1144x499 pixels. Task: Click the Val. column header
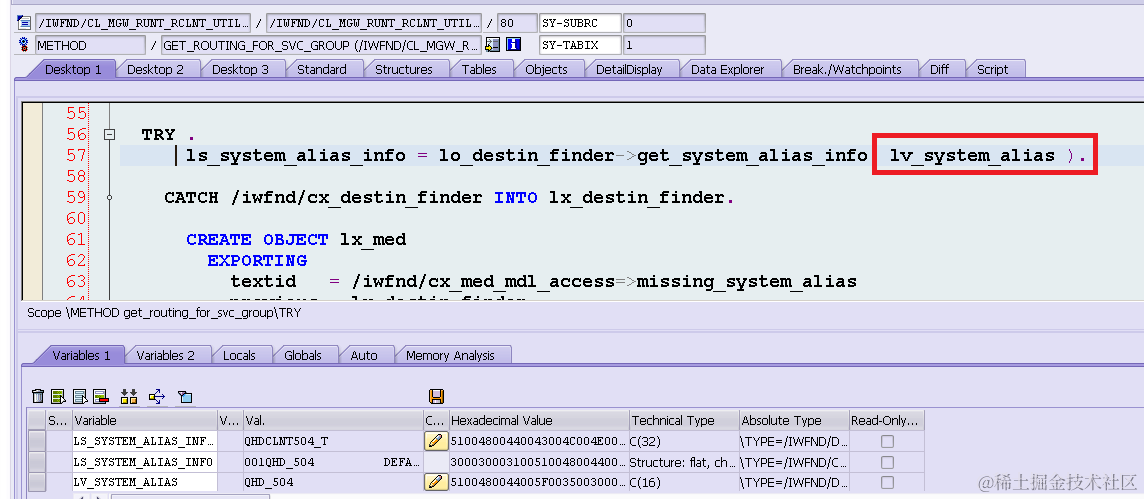(333, 420)
